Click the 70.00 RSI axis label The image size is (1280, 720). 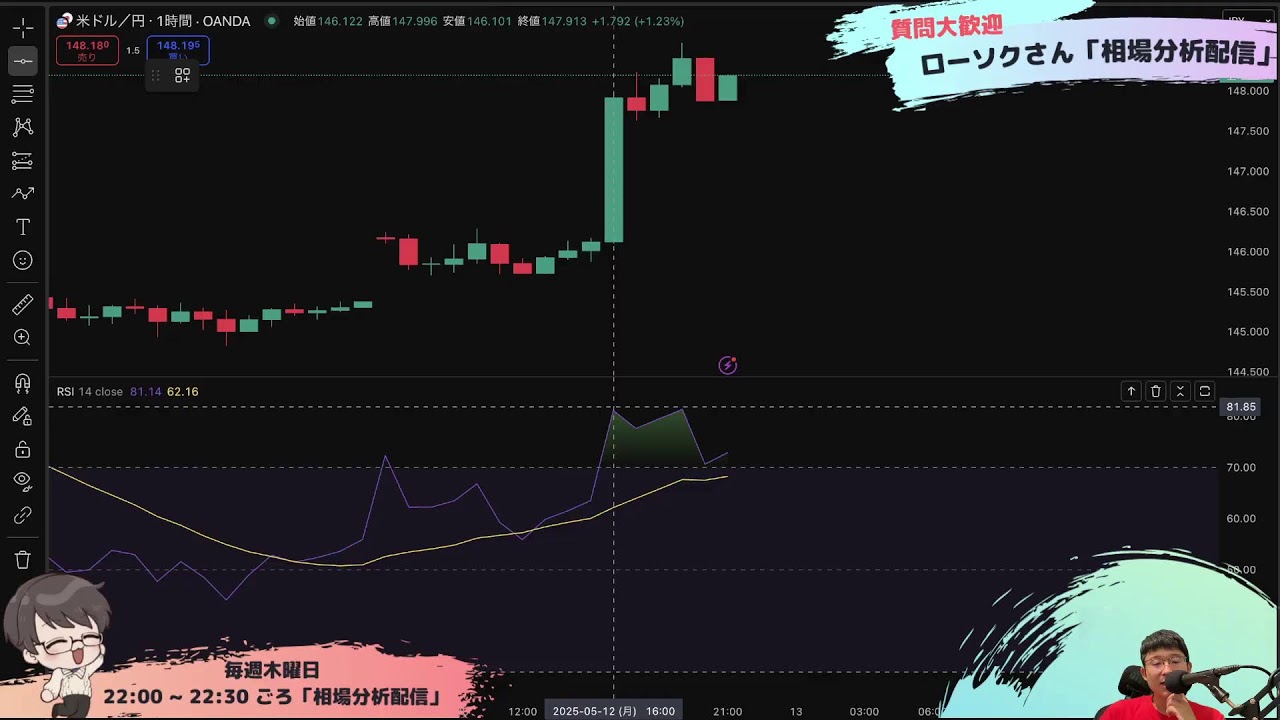pos(1241,468)
